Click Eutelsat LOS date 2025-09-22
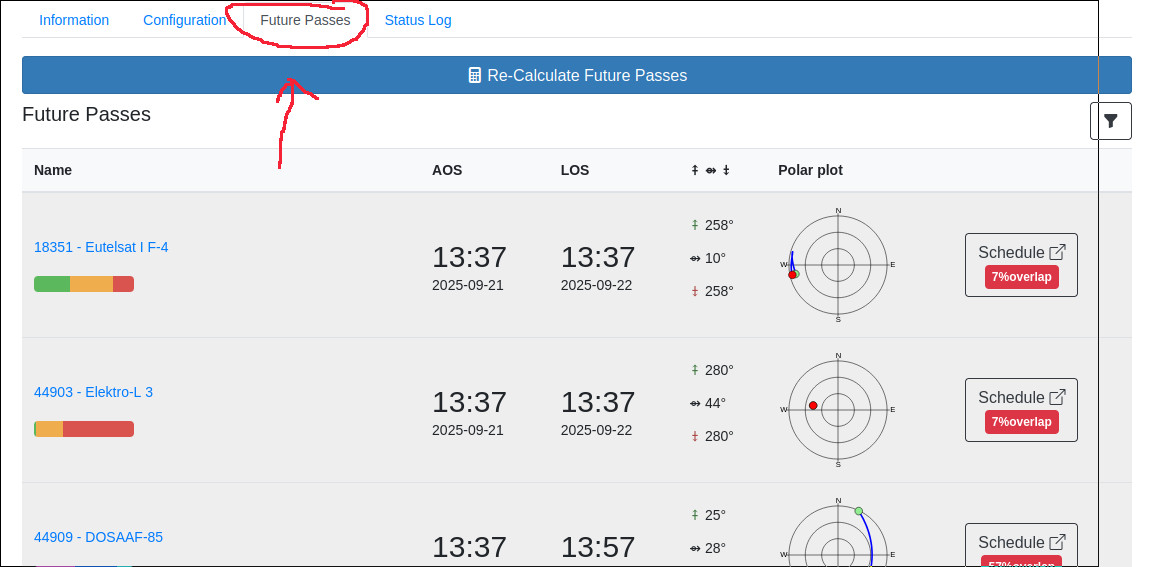This screenshot has width=1163, height=567. click(x=596, y=285)
